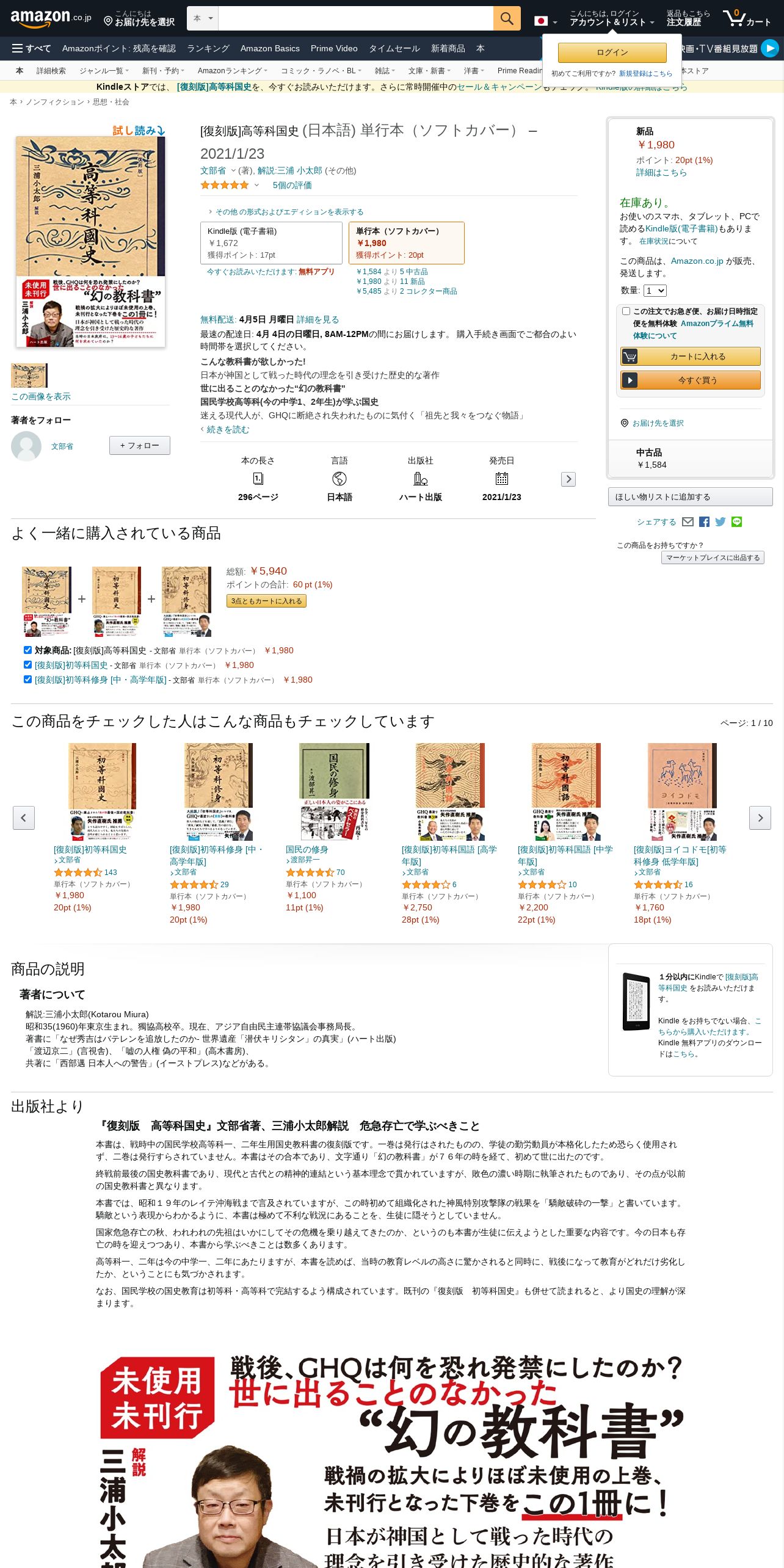Click the Prime Video play icon
The width and height of the screenshot is (784, 1568).
pyautogui.click(x=770, y=48)
